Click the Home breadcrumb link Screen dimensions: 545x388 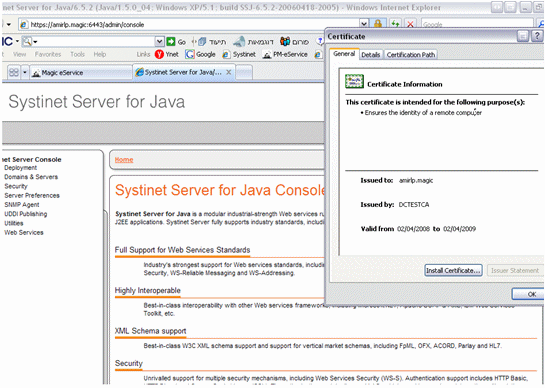pyautogui.click(x=124, y=160)
